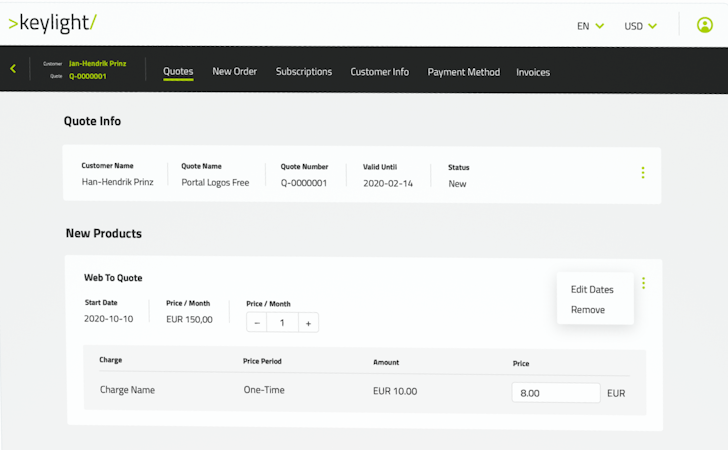Open Quote Info three-dot menu
Viewport: 728px width, 450px height.
pyautogui.click(x=642, y=173)
